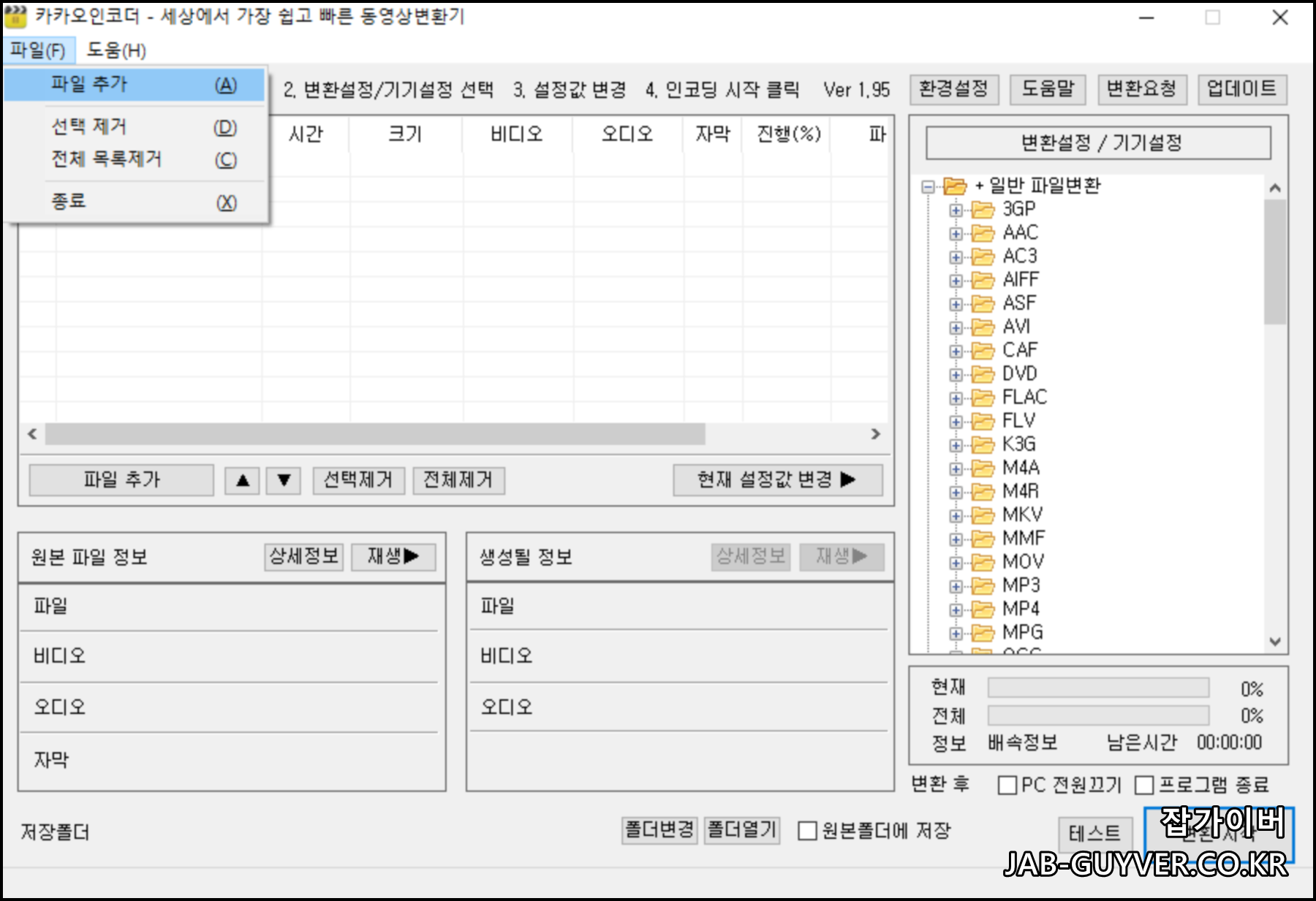The width and height of the screenshot is (1316, 901).
Task: Toggle 프로그램 종료 checkbox
Action: point(1144,785)
